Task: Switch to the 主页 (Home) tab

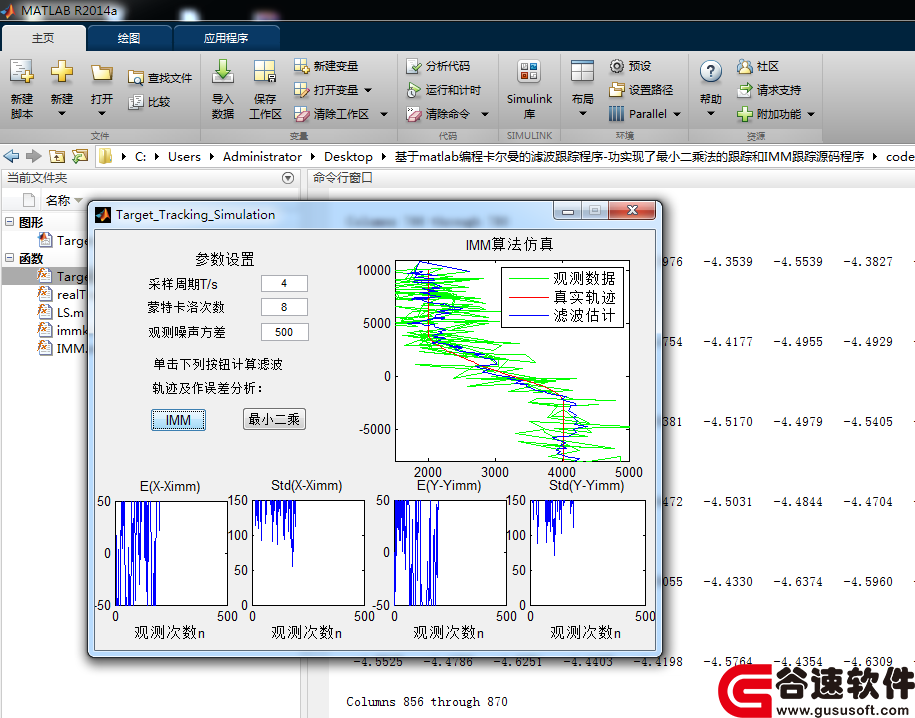Action: pyautogui.click(x=43, y=39)
